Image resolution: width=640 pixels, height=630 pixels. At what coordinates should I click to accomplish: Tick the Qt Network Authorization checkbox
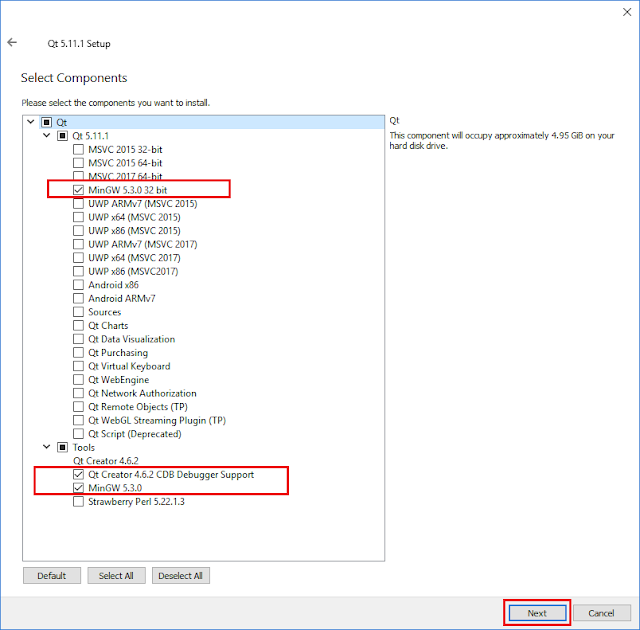[x=78, y=393]
